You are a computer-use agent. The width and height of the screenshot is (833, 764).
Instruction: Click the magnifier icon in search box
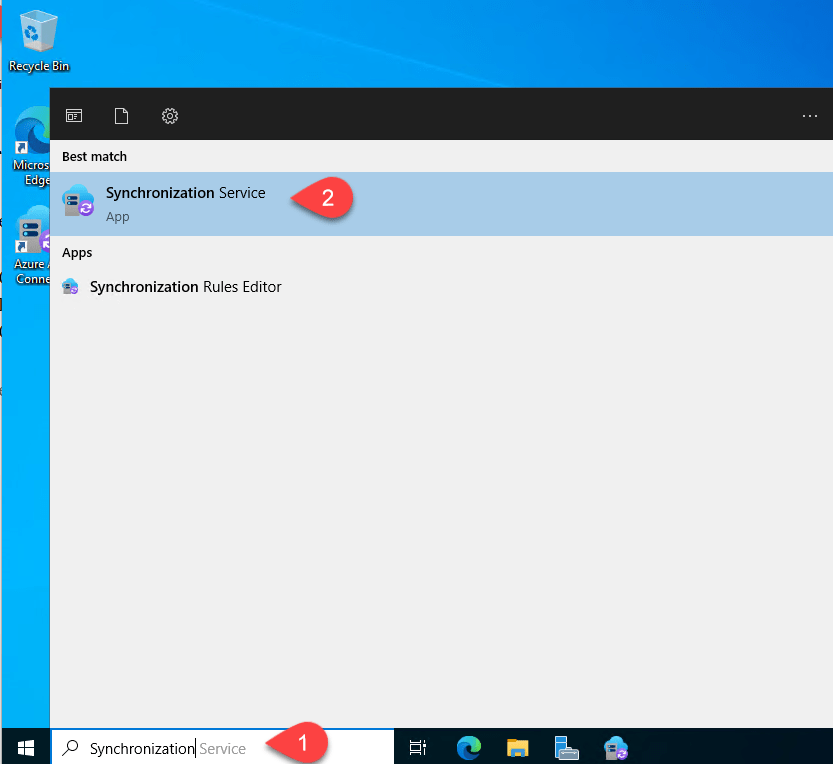(x=70, y=748)
